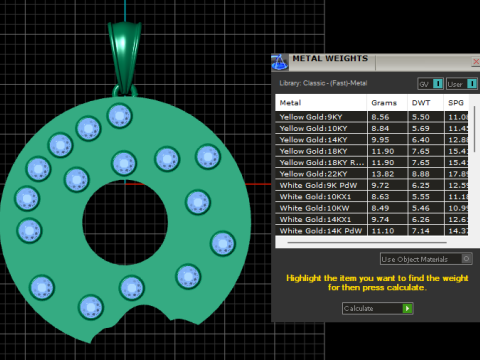Select the White Gold:14K PdW row
Screen dimensions: 480x360
372,231
